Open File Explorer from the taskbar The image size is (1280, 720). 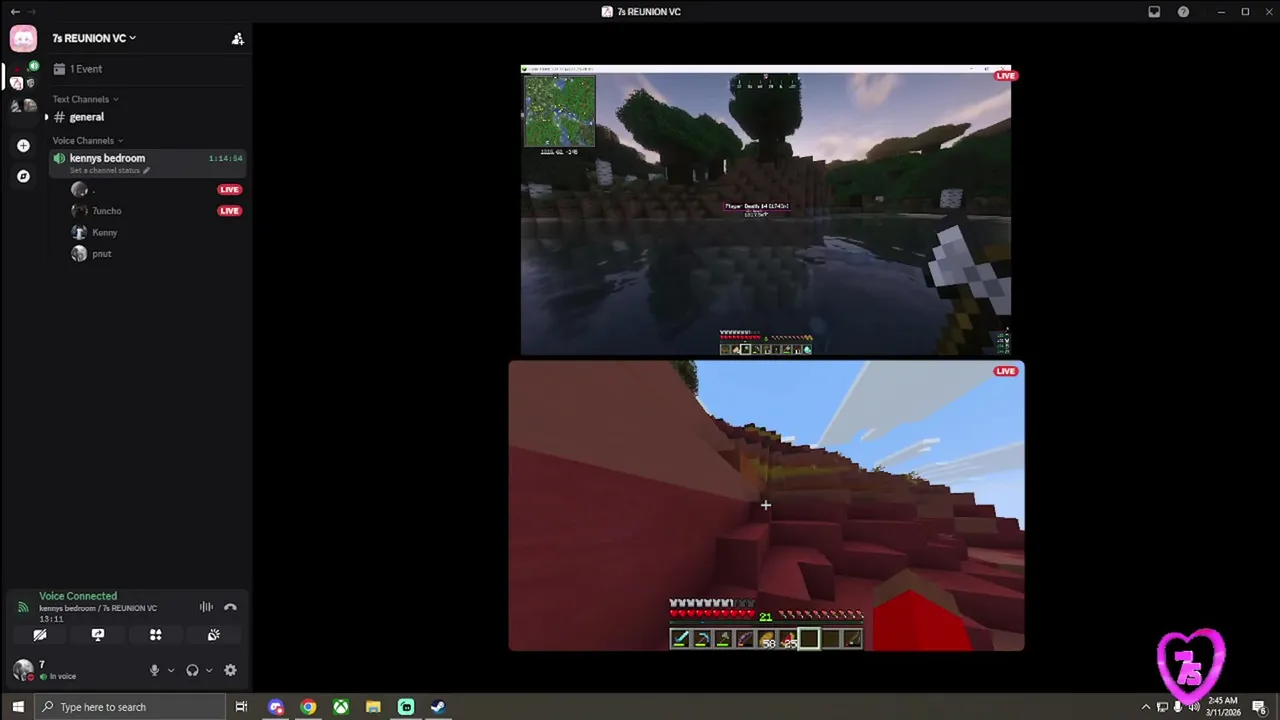click(373, 707)
